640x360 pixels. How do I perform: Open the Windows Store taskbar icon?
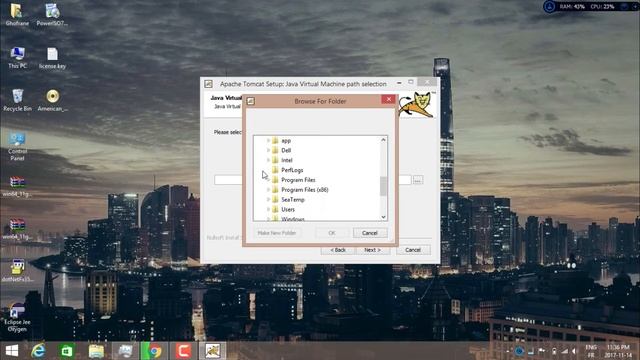(x=67, y=351)
